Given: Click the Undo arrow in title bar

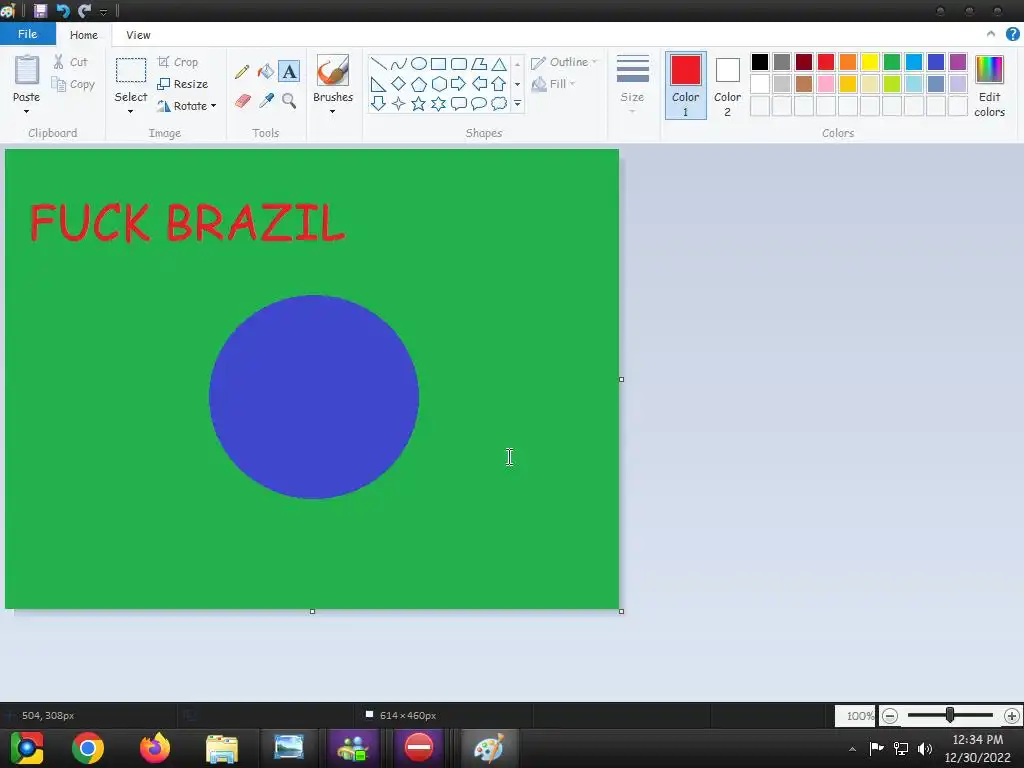Looking at the screenshot, I should coord(63,10).
